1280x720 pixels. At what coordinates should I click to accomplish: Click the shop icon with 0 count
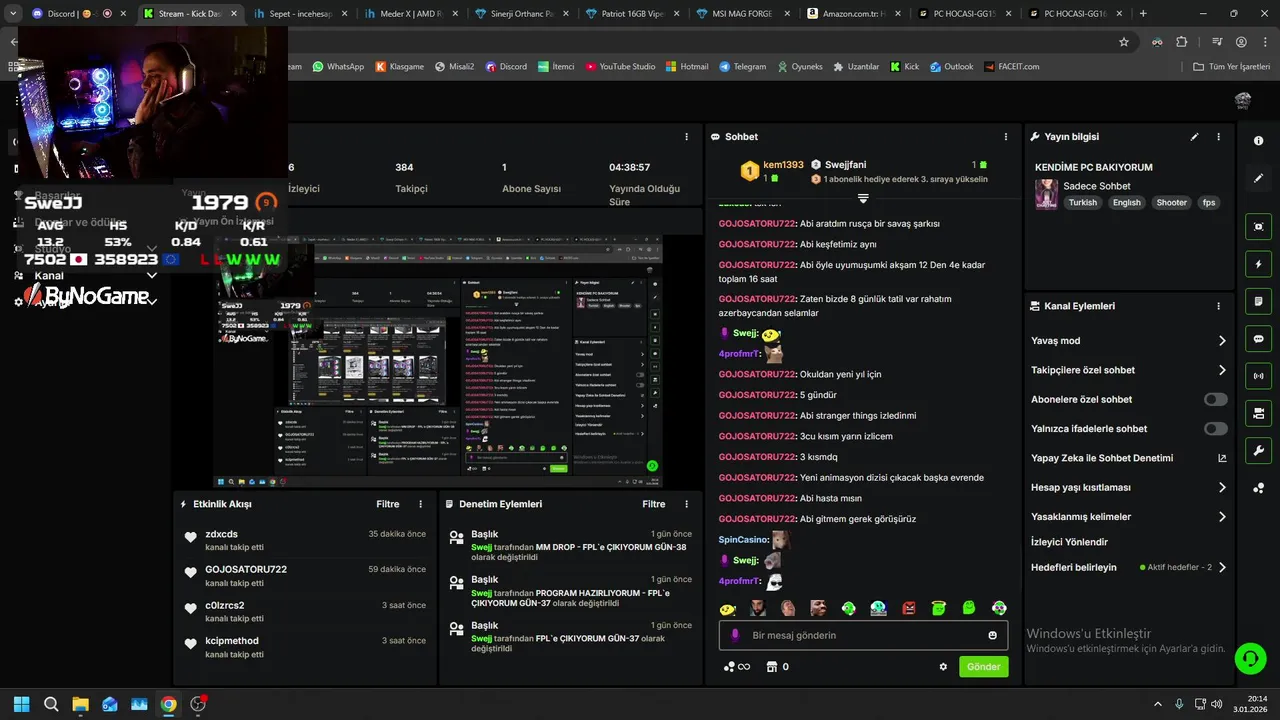777,667
